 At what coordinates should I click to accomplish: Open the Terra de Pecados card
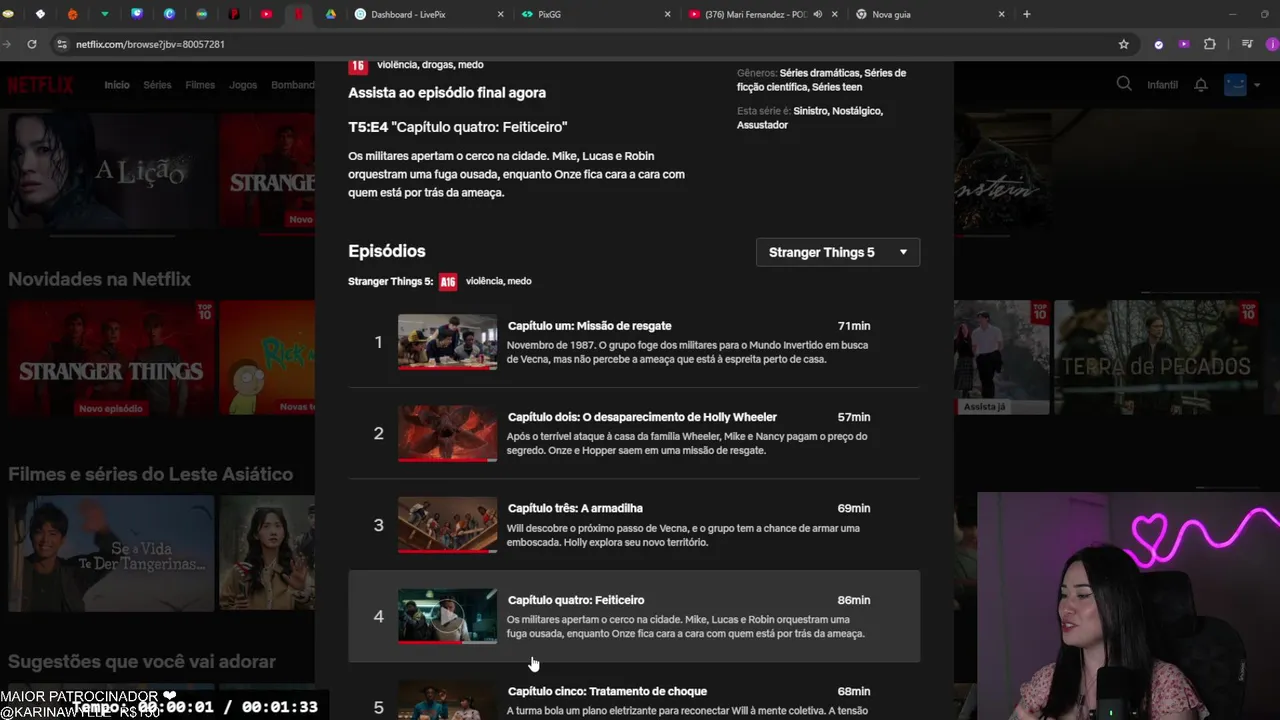pos(1156,358)
